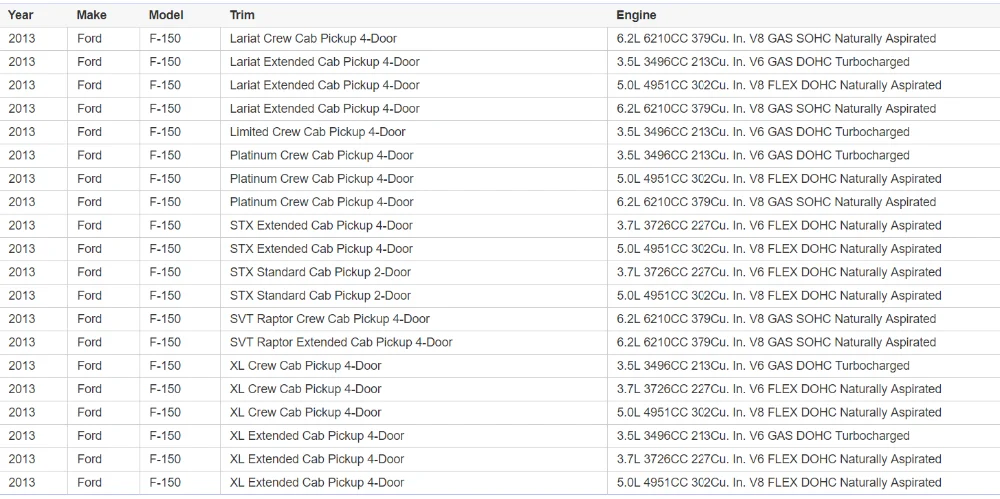
Task: Select the 3.5L engine for Lariat Extended Cab
Action: (763, 62)
